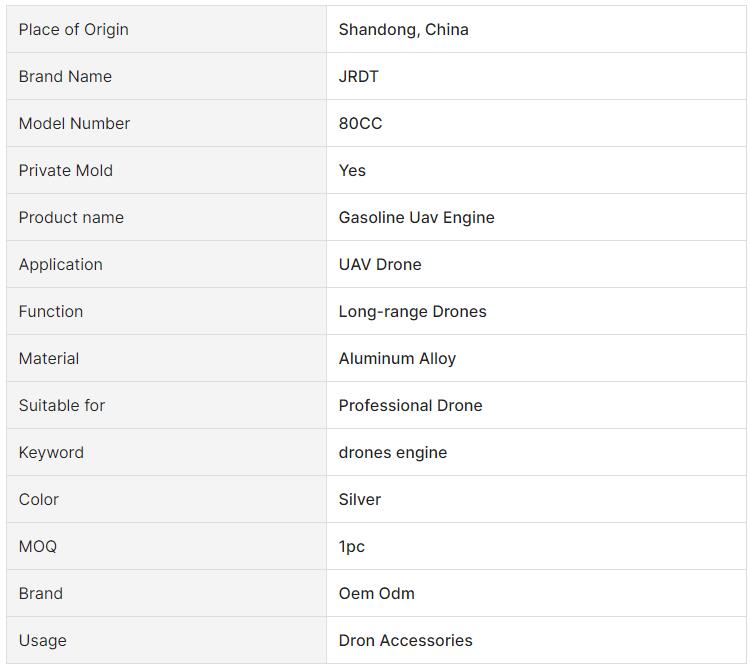Click the 'Dron Accessories' usage value
The image size is (751, 669).
[405, 640]
